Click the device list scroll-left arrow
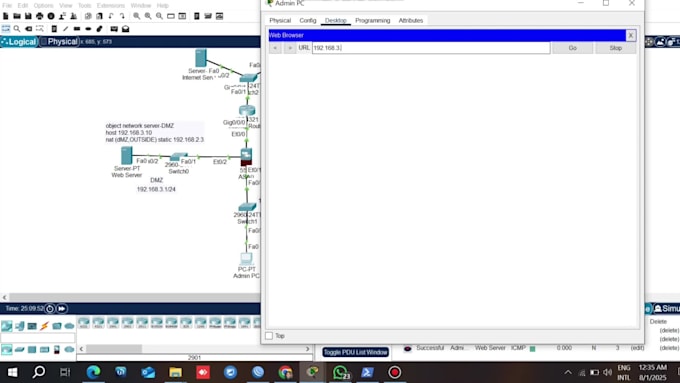The width and height of the screenshot is (680, 383). (x=81, y=349)
